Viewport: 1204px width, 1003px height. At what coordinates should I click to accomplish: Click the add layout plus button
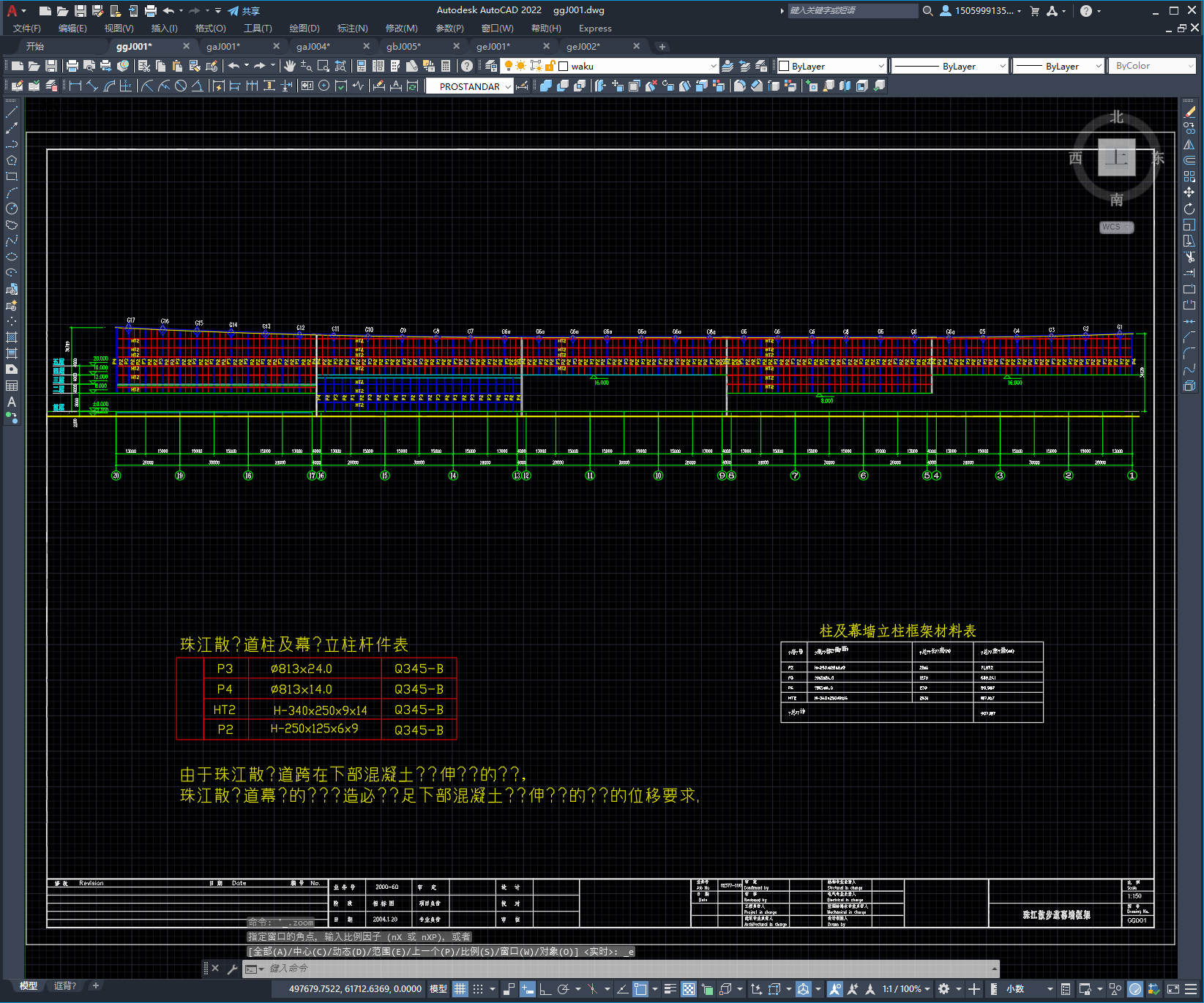(95, 985)
